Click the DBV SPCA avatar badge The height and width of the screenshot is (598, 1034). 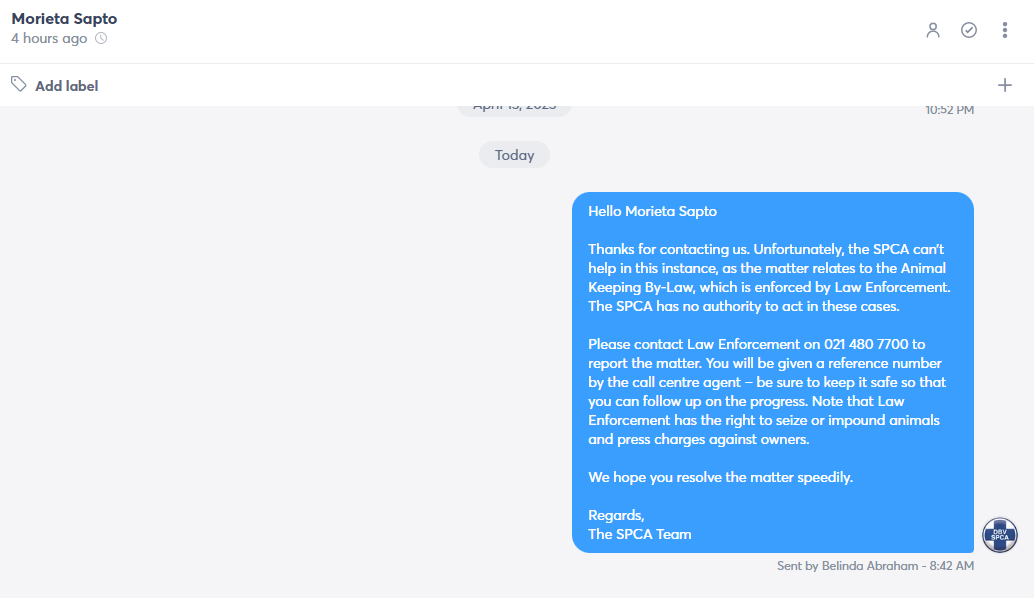click(x=1000, y=535)
